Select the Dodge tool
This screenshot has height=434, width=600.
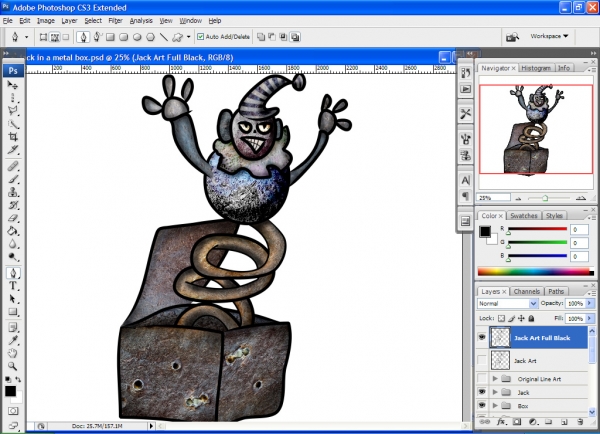coord(13,257)
